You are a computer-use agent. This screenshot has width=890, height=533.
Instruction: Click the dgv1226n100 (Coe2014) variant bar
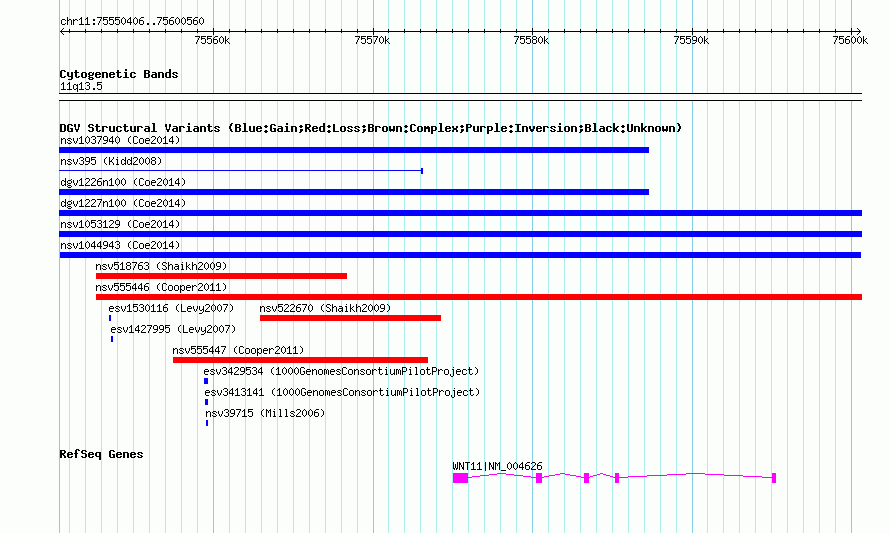354,192
